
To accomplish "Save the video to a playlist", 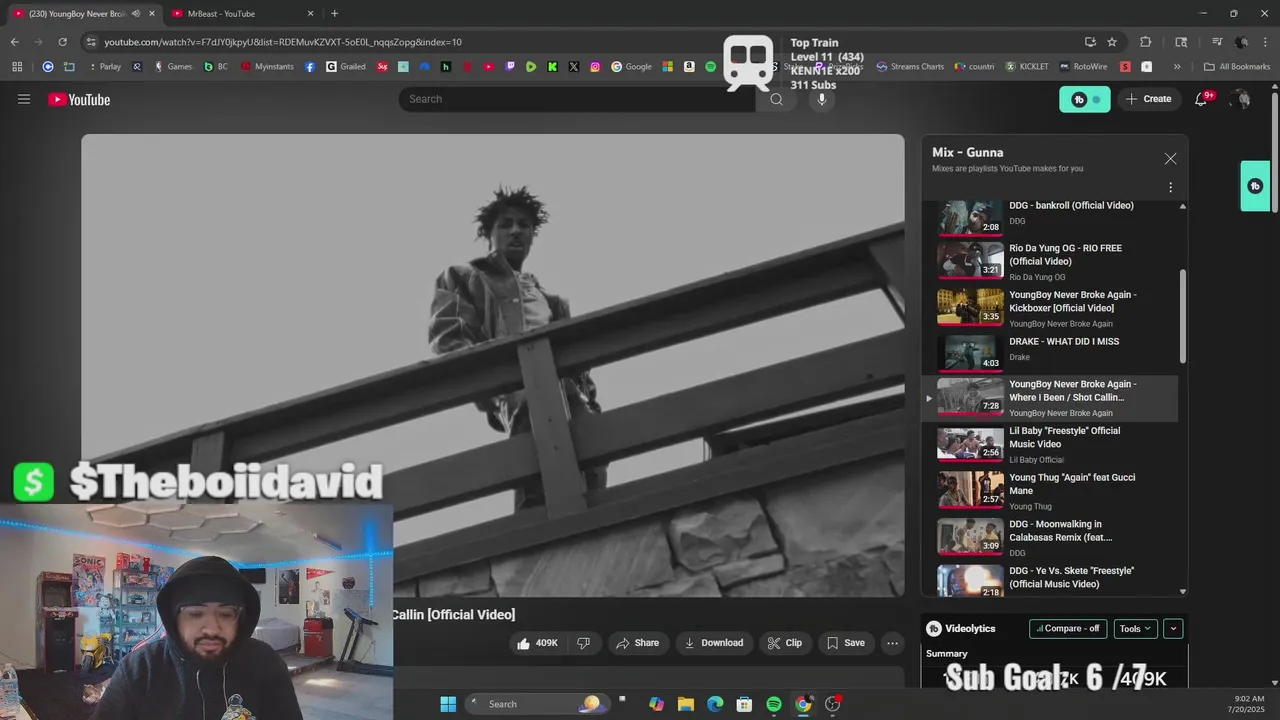I will tap(845, 643).
